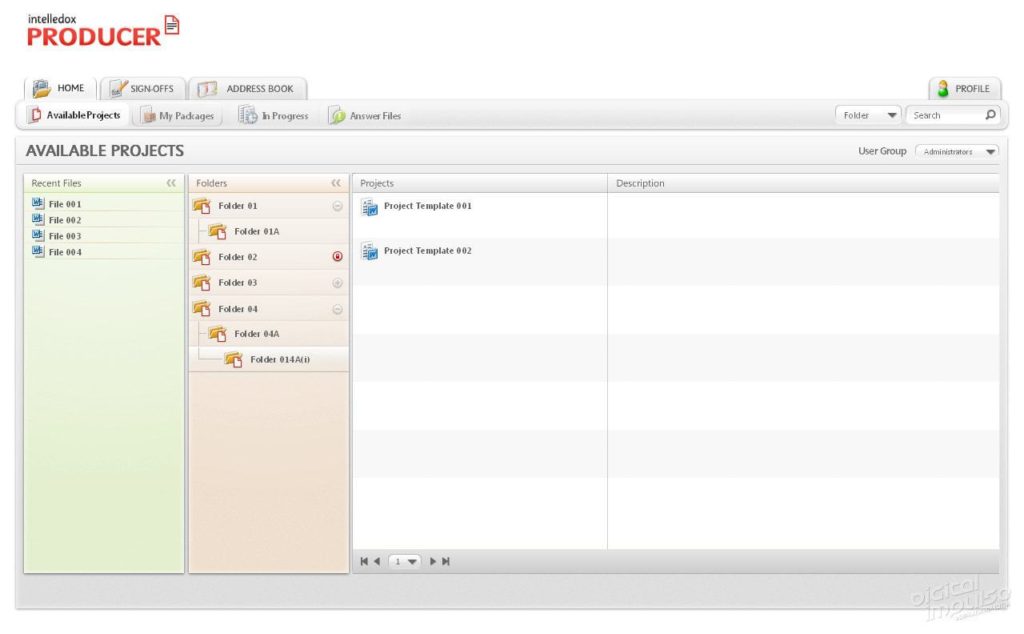Switch to the Sign-Offs tab
The image size is (1024, 634).
[x=142, y=88]
